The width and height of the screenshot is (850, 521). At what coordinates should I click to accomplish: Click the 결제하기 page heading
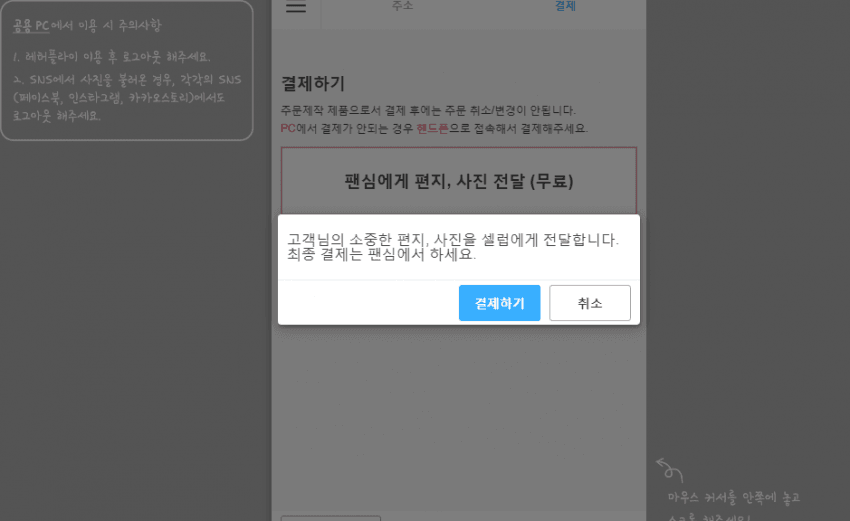point(313,83)
